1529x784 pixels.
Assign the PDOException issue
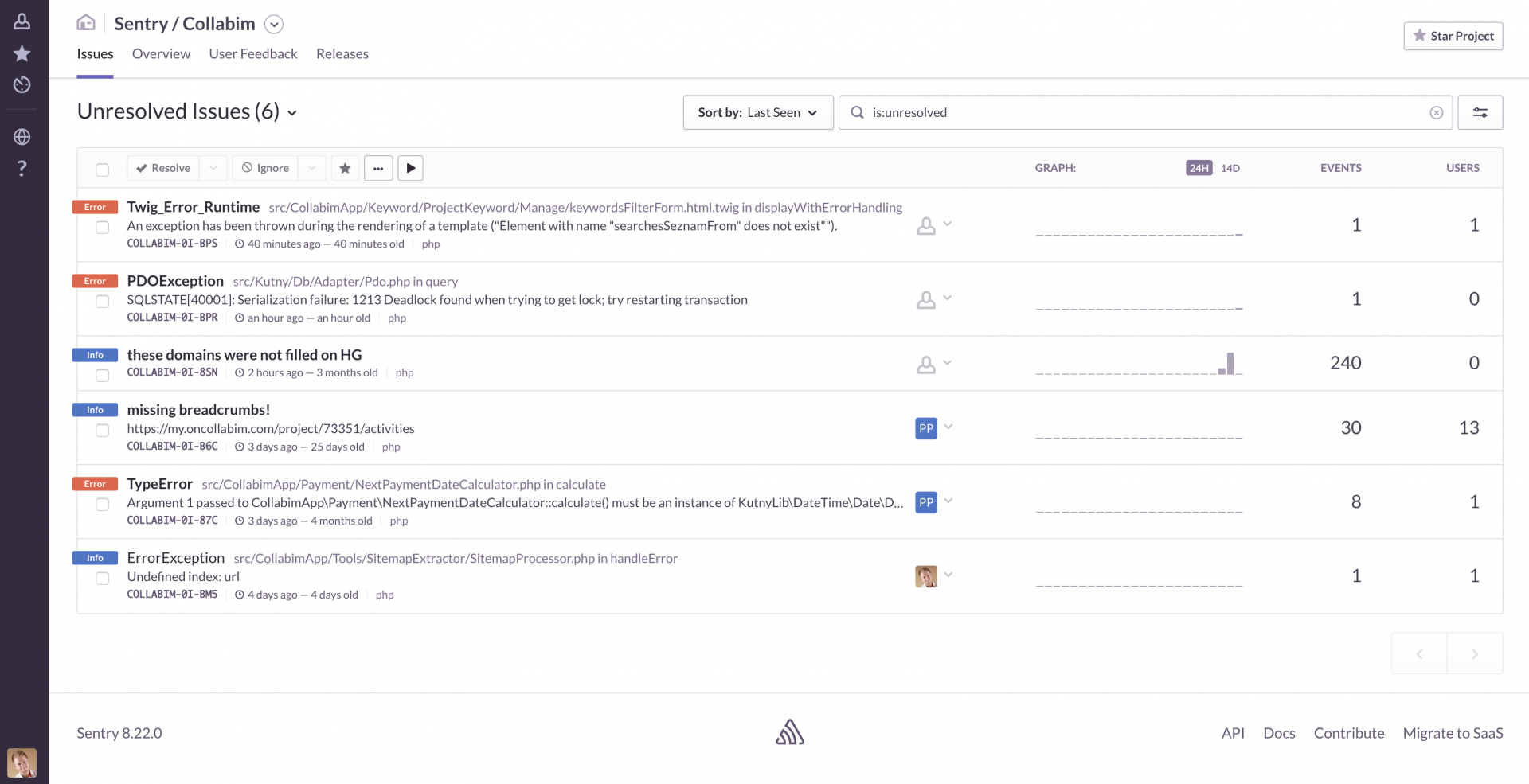point(926,300)
